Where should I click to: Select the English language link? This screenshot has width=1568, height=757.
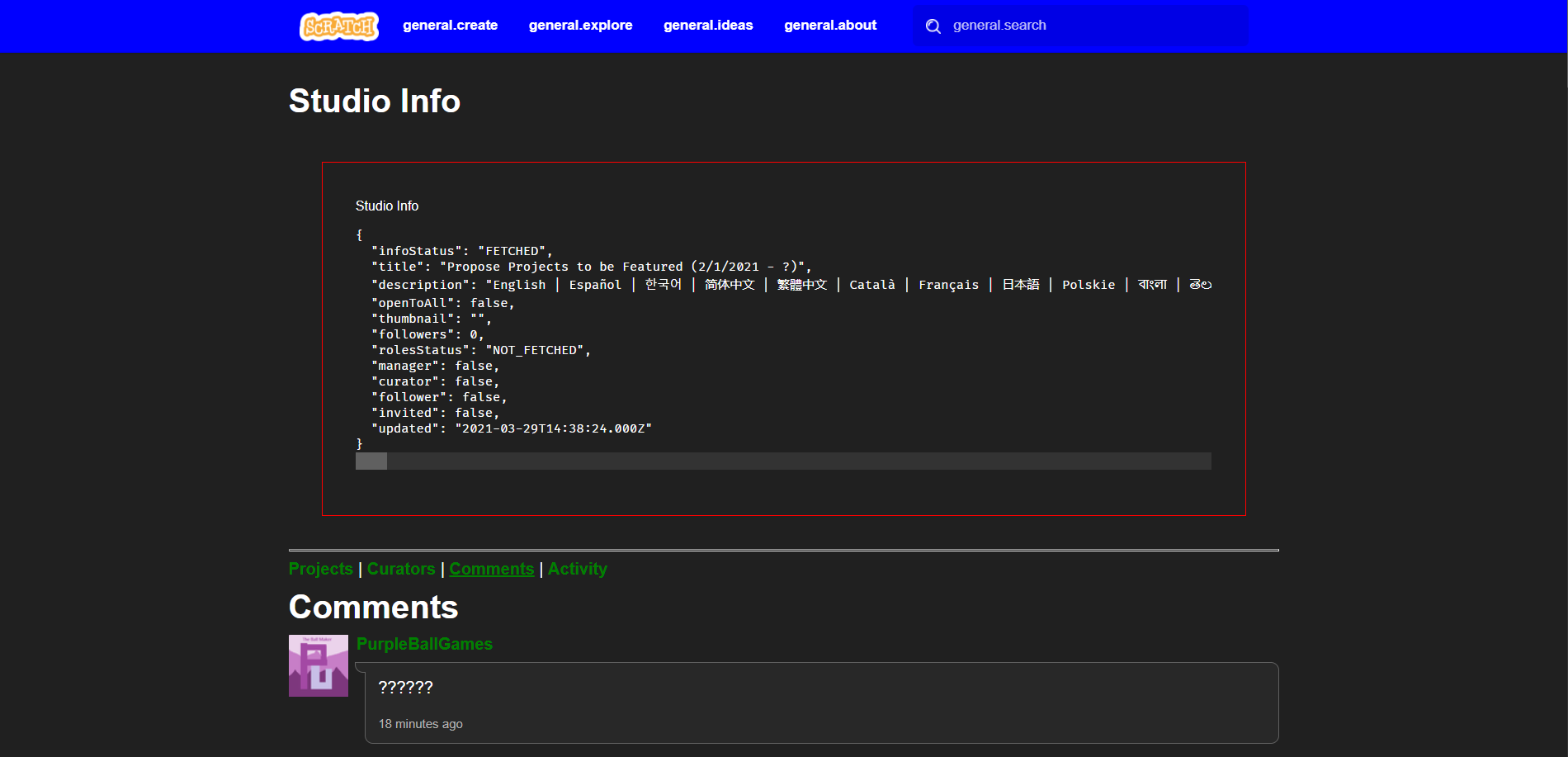pyautogui.click(x=516, y=284)
